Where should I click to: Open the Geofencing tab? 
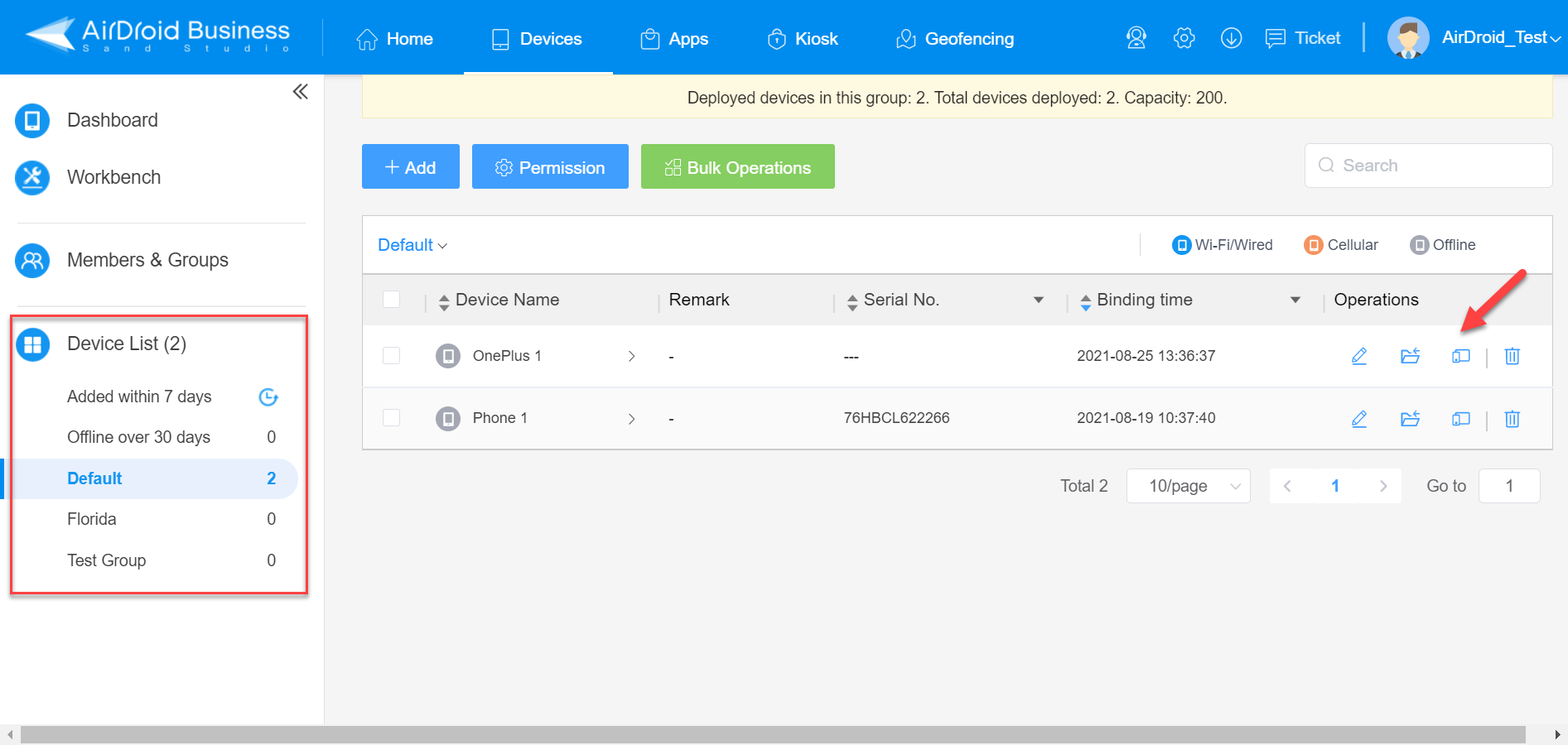pyautogui.click(x=954, y=39)
